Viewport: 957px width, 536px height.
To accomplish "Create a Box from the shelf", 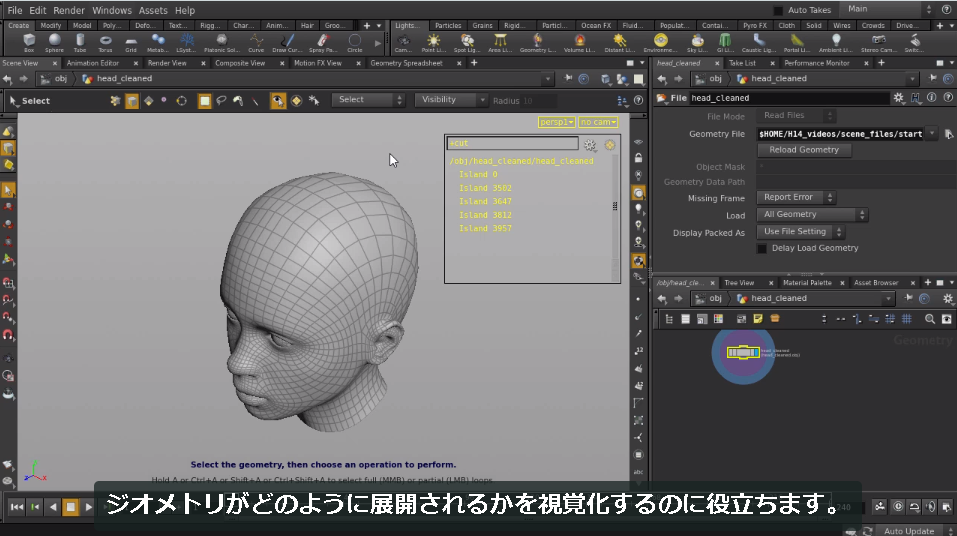I will point(29,43).
